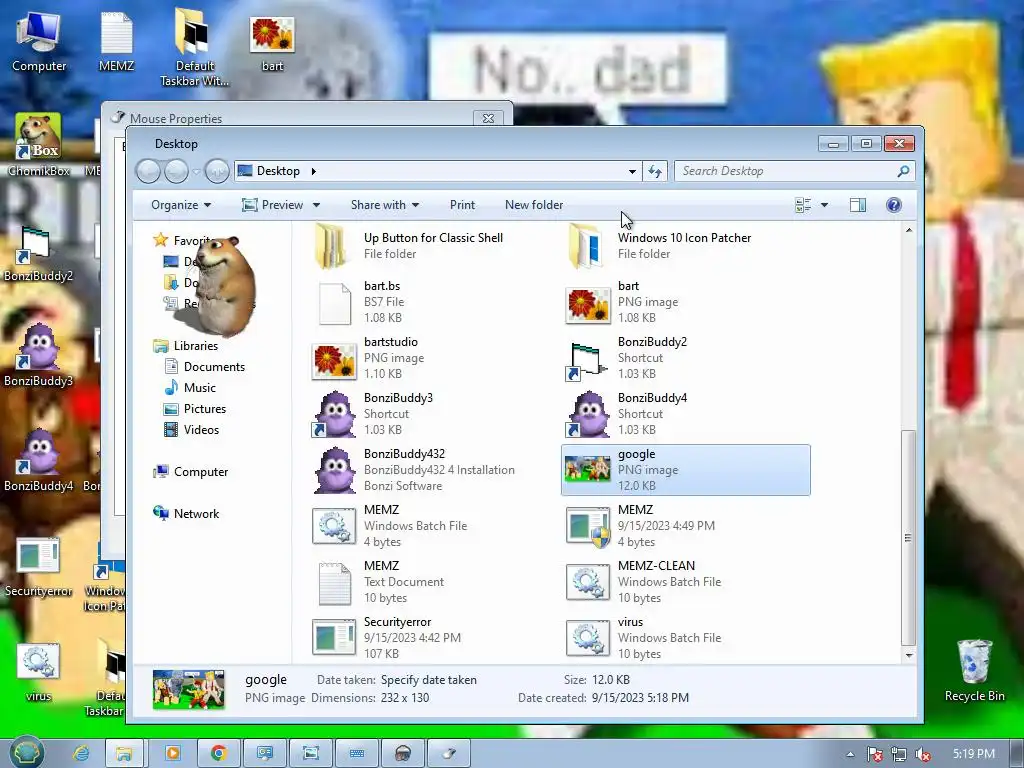
Task: Select the MEMZ text file desktop icon
Action: (x=116, y=40)
